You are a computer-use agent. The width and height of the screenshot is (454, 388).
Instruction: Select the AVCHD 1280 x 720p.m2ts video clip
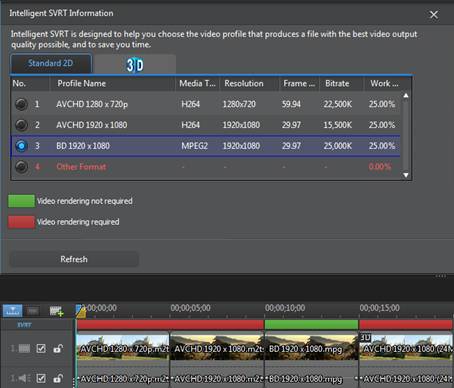click(123, 347)
